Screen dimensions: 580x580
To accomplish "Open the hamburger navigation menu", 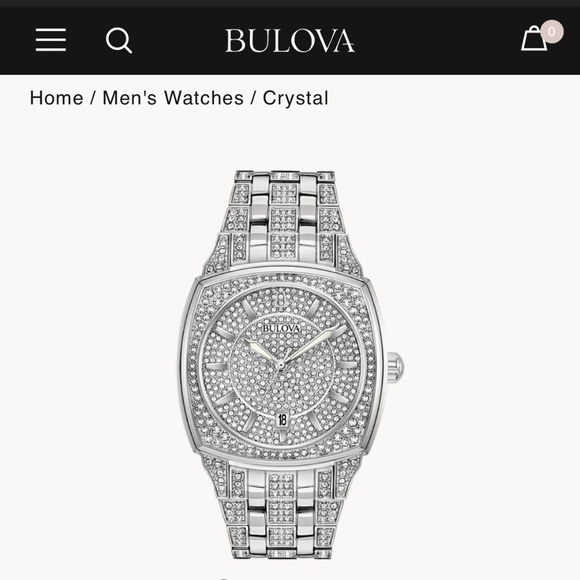I will tap(51, 40).
